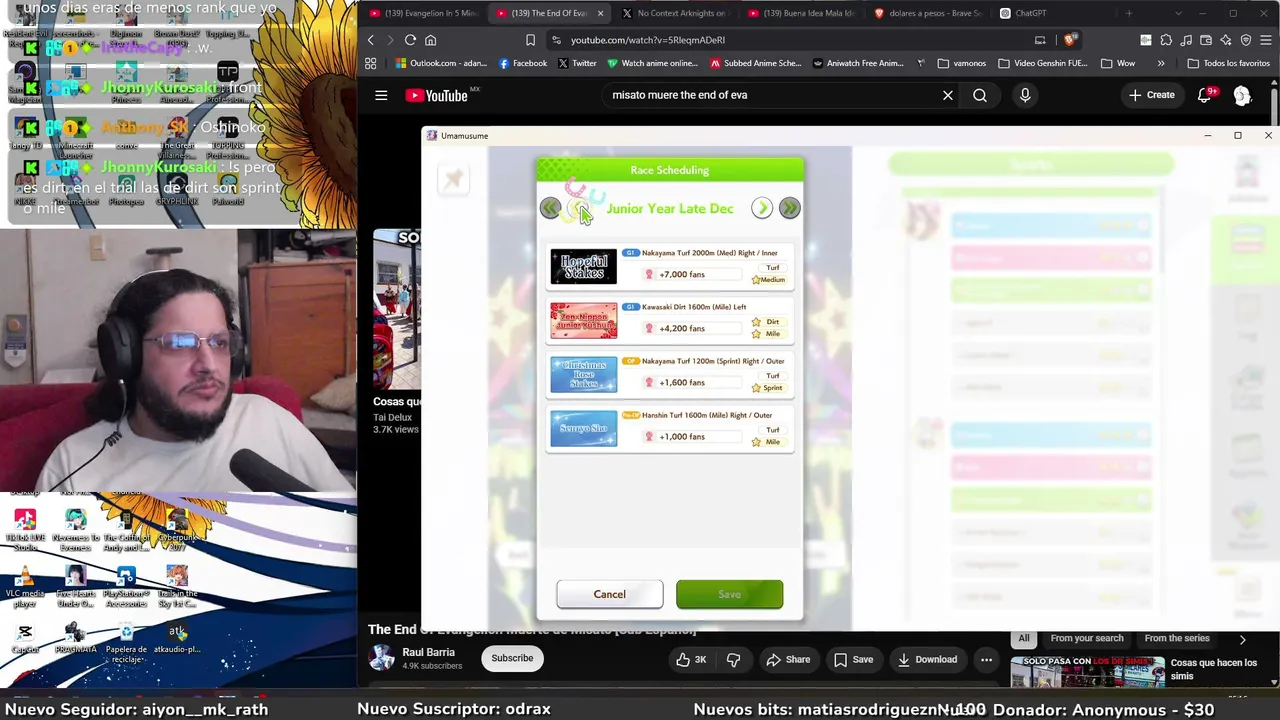This screenshot has height=720, width=1280.
Task: Open Watch anime online bookmark
Action: click(x=652, y=63)
